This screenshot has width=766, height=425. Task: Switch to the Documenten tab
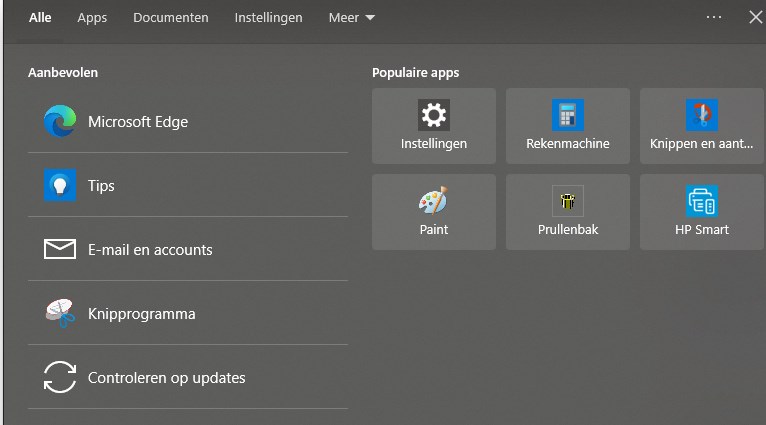[170, 18]
